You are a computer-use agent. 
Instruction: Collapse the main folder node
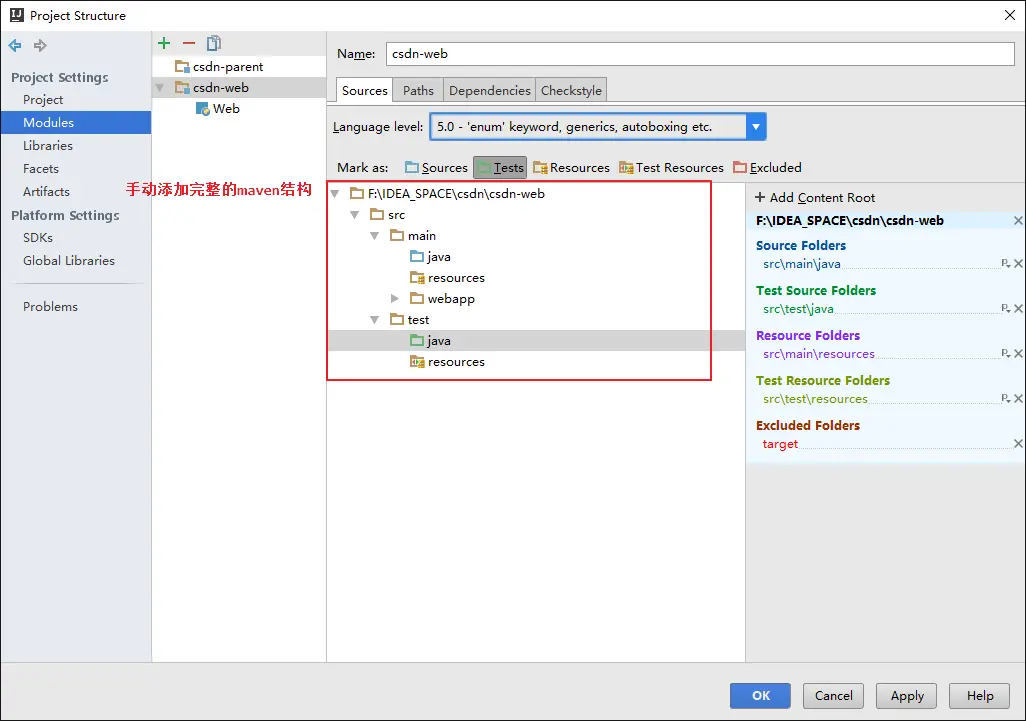click(x=374, y=236)
